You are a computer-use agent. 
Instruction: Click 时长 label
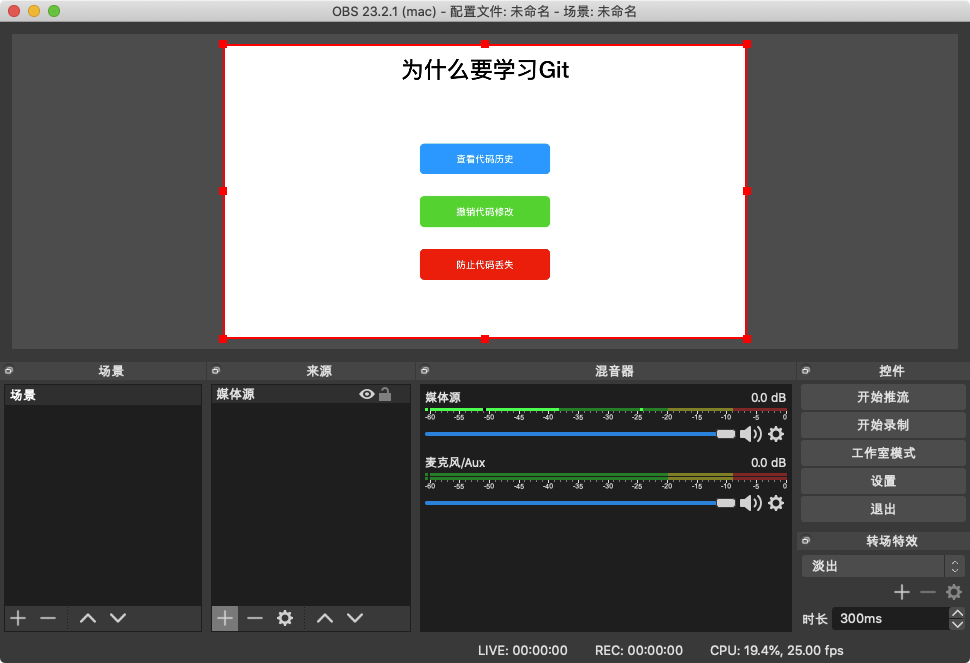click(815, 619)
